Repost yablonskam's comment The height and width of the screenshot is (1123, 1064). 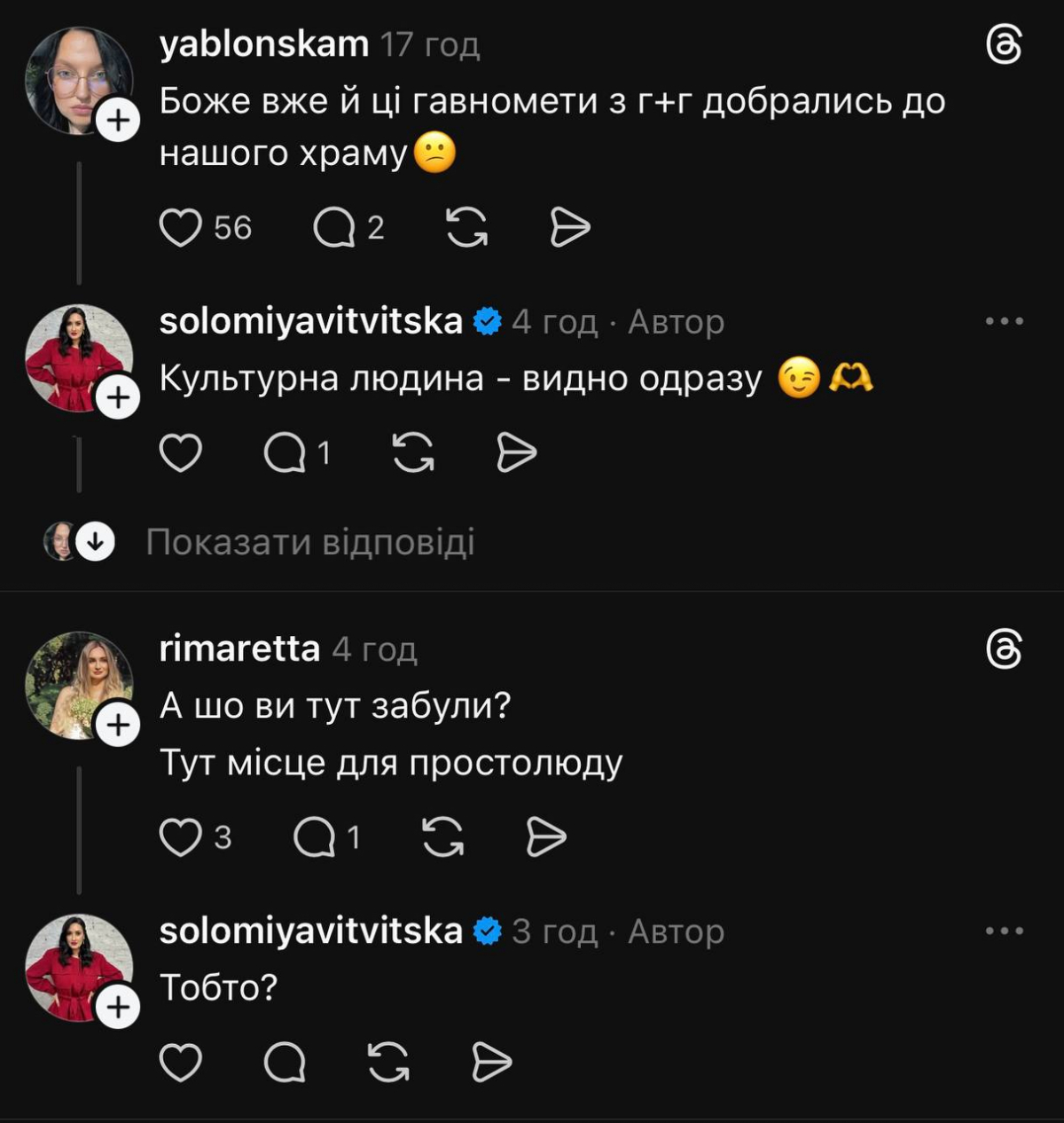coord(467,228)
